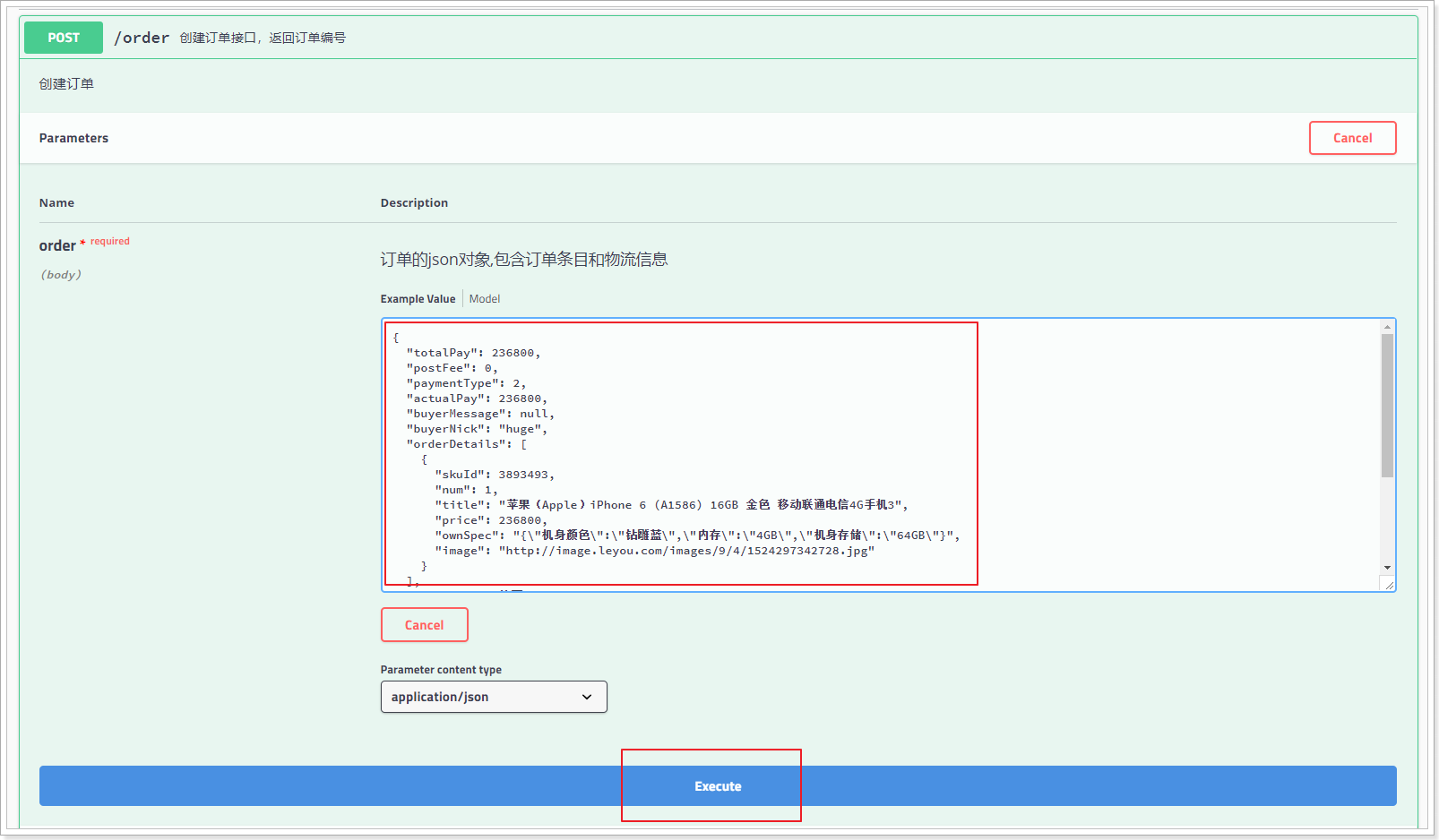Click the "num": 1 line
The image size is (1439, 840).
tap(466, 490)
